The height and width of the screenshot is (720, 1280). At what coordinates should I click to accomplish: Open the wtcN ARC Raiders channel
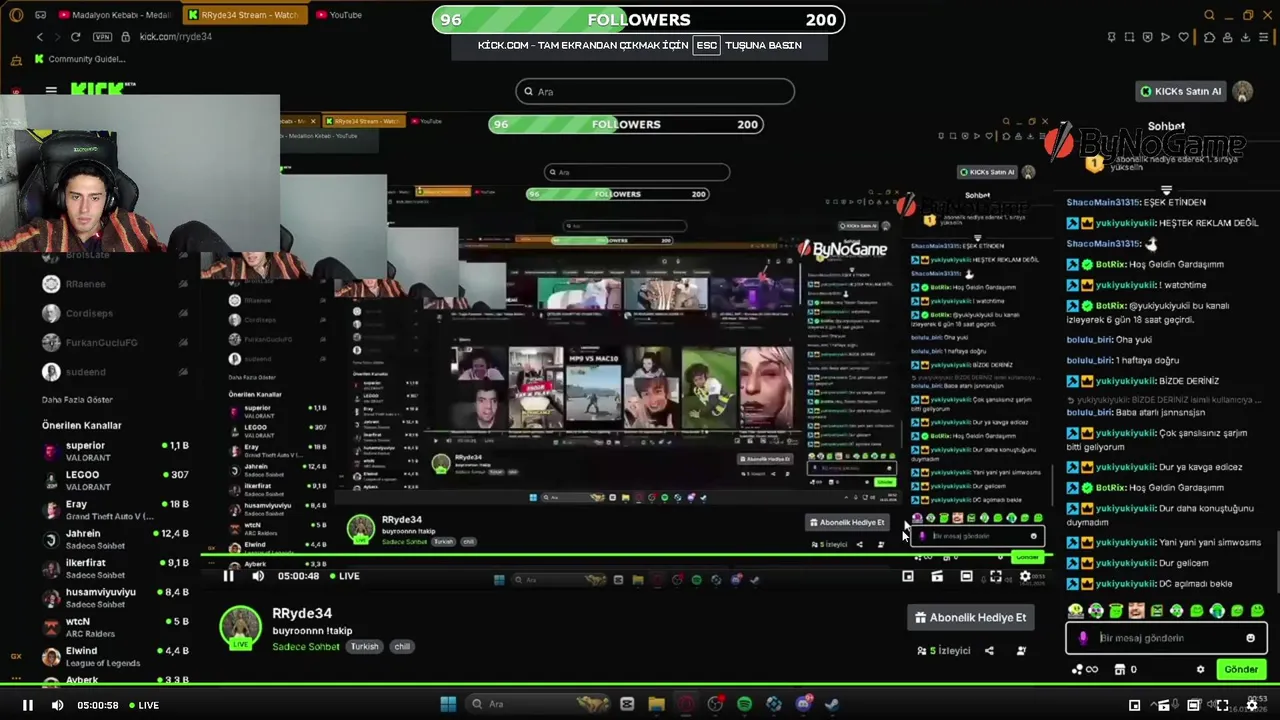(x=115, y=626)
